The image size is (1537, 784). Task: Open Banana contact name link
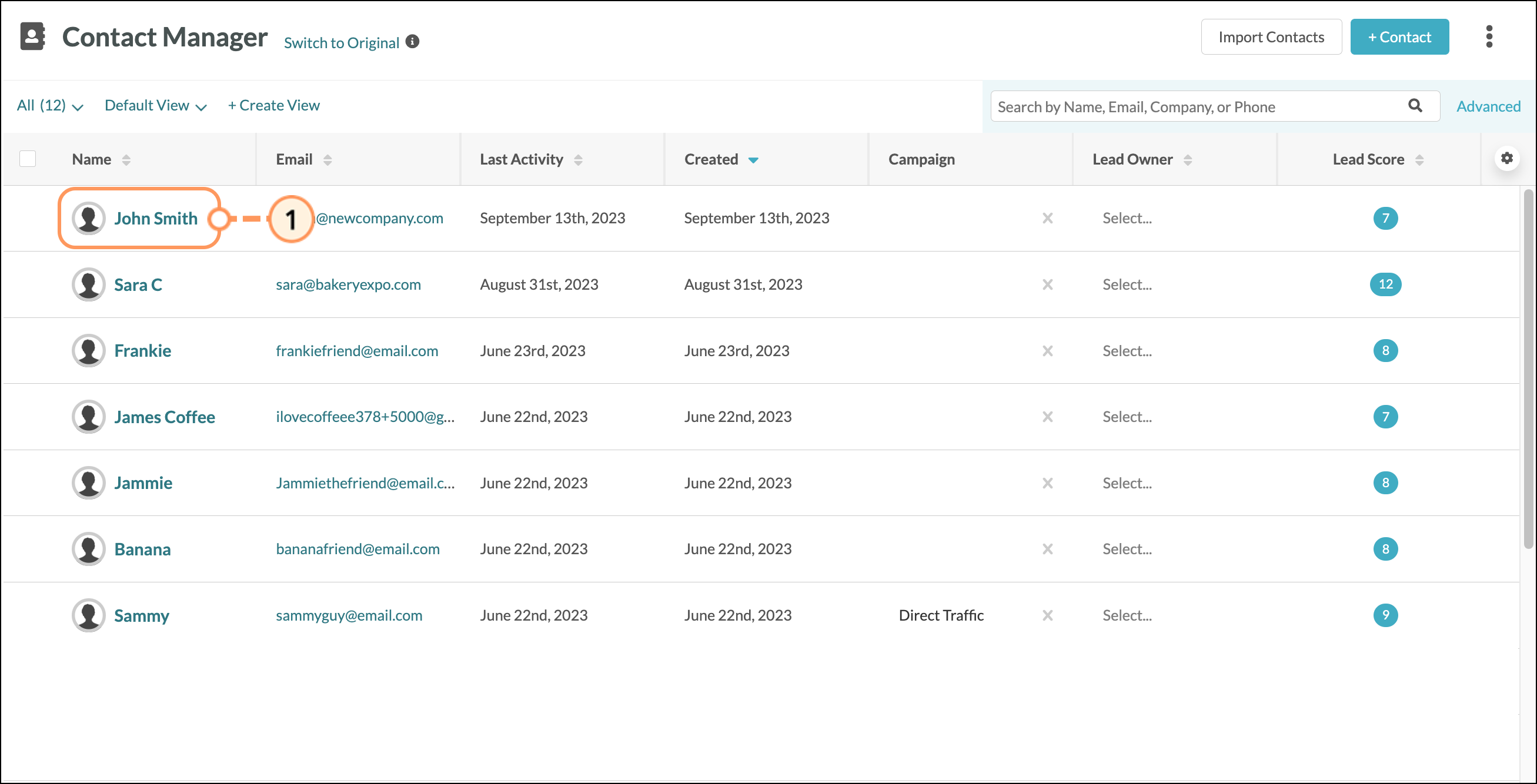(143, 549)
